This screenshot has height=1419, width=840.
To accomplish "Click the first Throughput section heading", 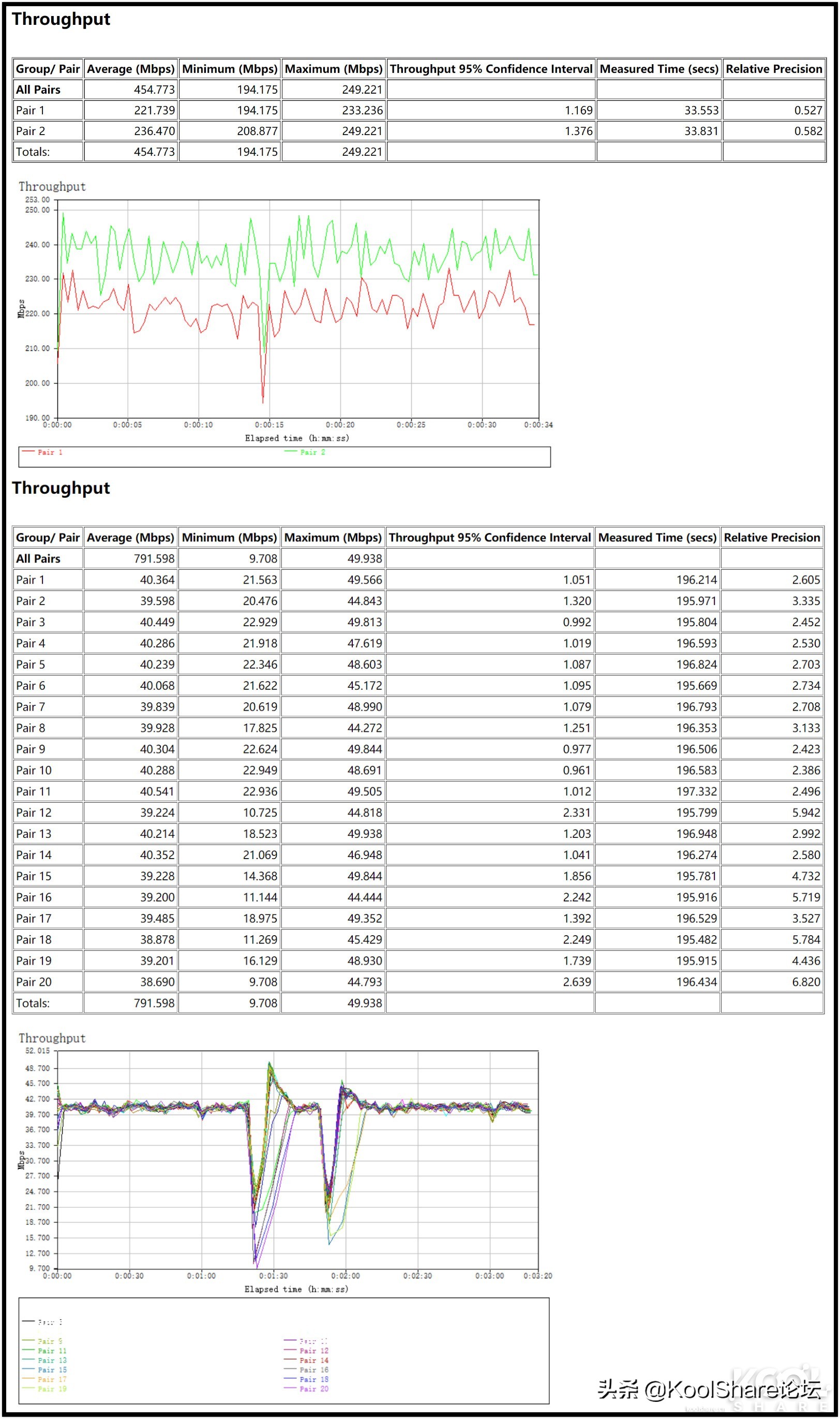I will [60, 19].
